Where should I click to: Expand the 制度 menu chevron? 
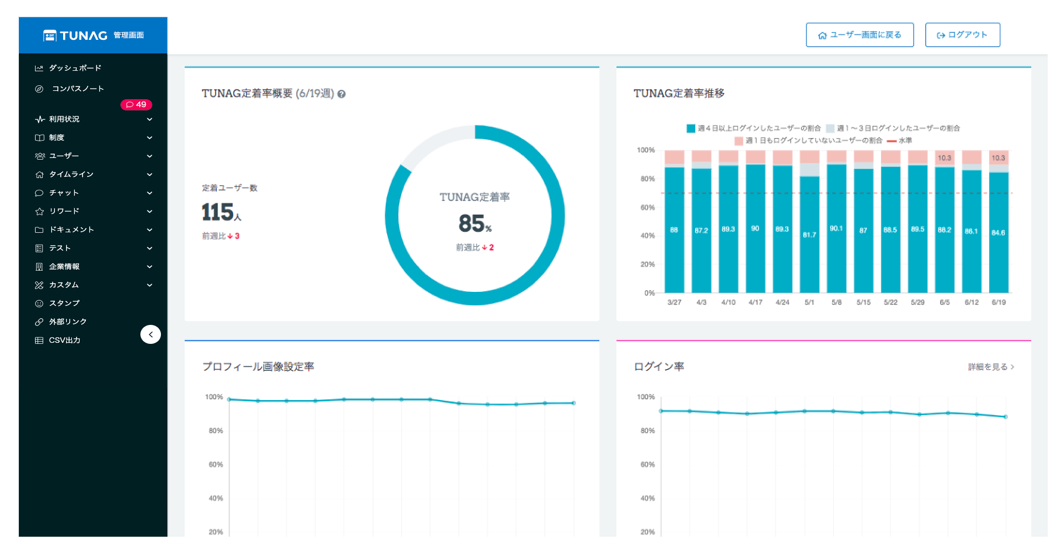point(149,138)
